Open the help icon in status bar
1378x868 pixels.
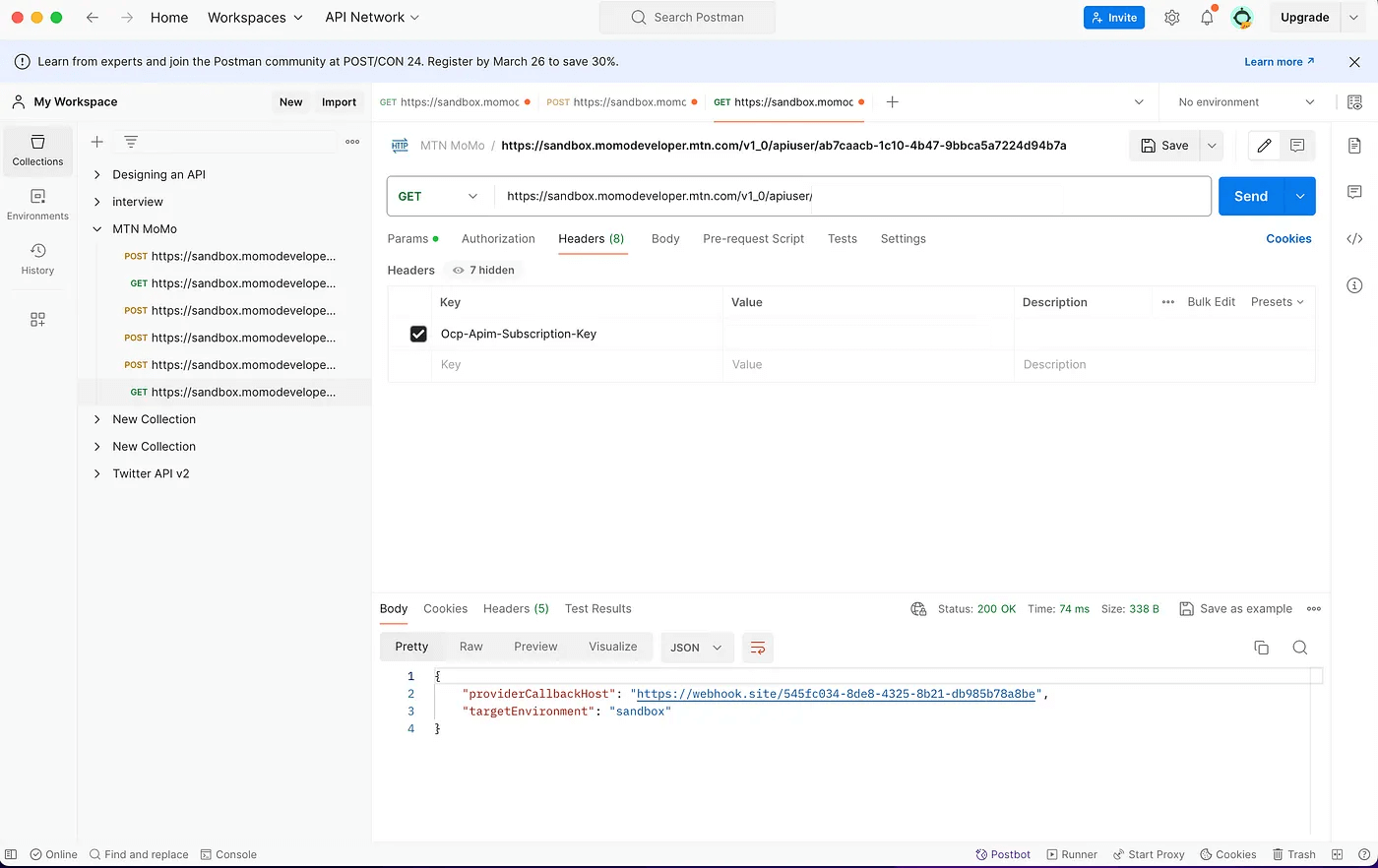(x=1363, y=854)
